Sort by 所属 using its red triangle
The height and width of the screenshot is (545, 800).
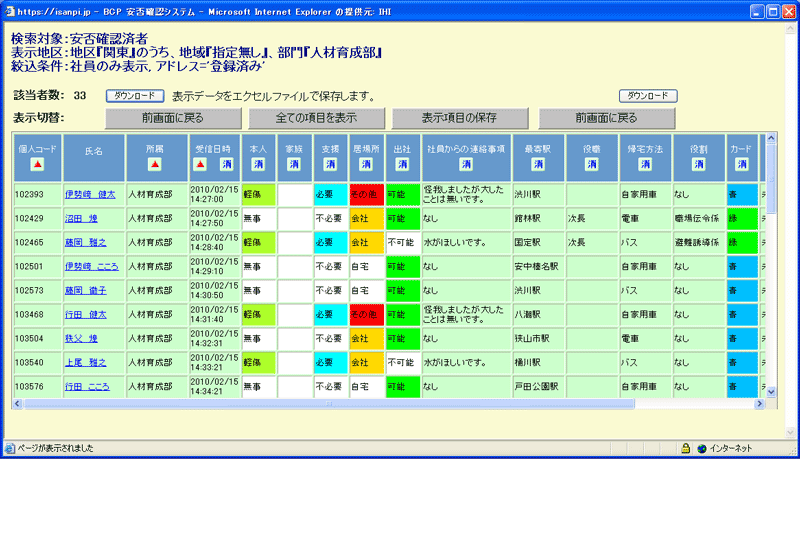point(155,164)
